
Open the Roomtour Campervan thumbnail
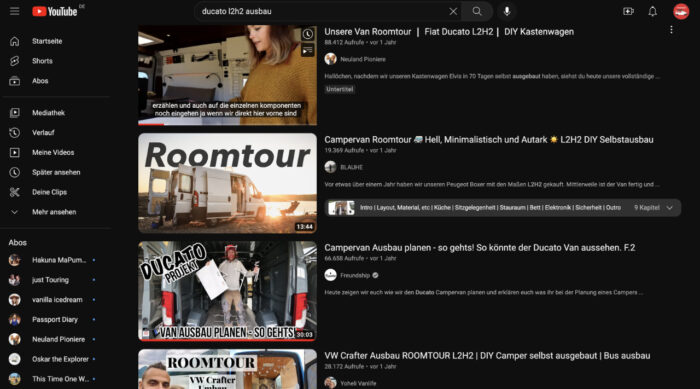click(227, 183)
